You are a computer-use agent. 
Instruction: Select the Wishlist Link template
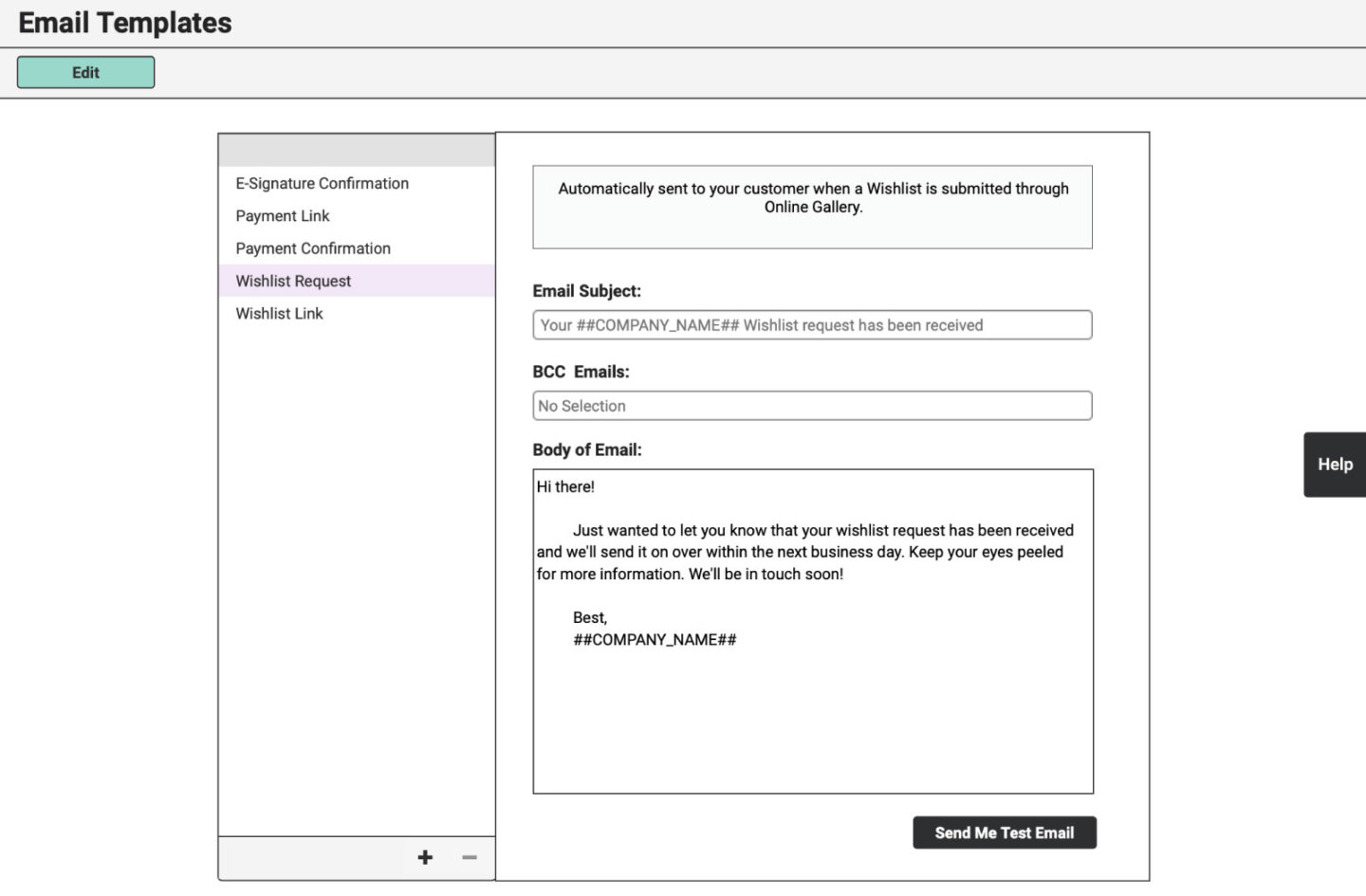pyautogui.click(x=279, y=313)
